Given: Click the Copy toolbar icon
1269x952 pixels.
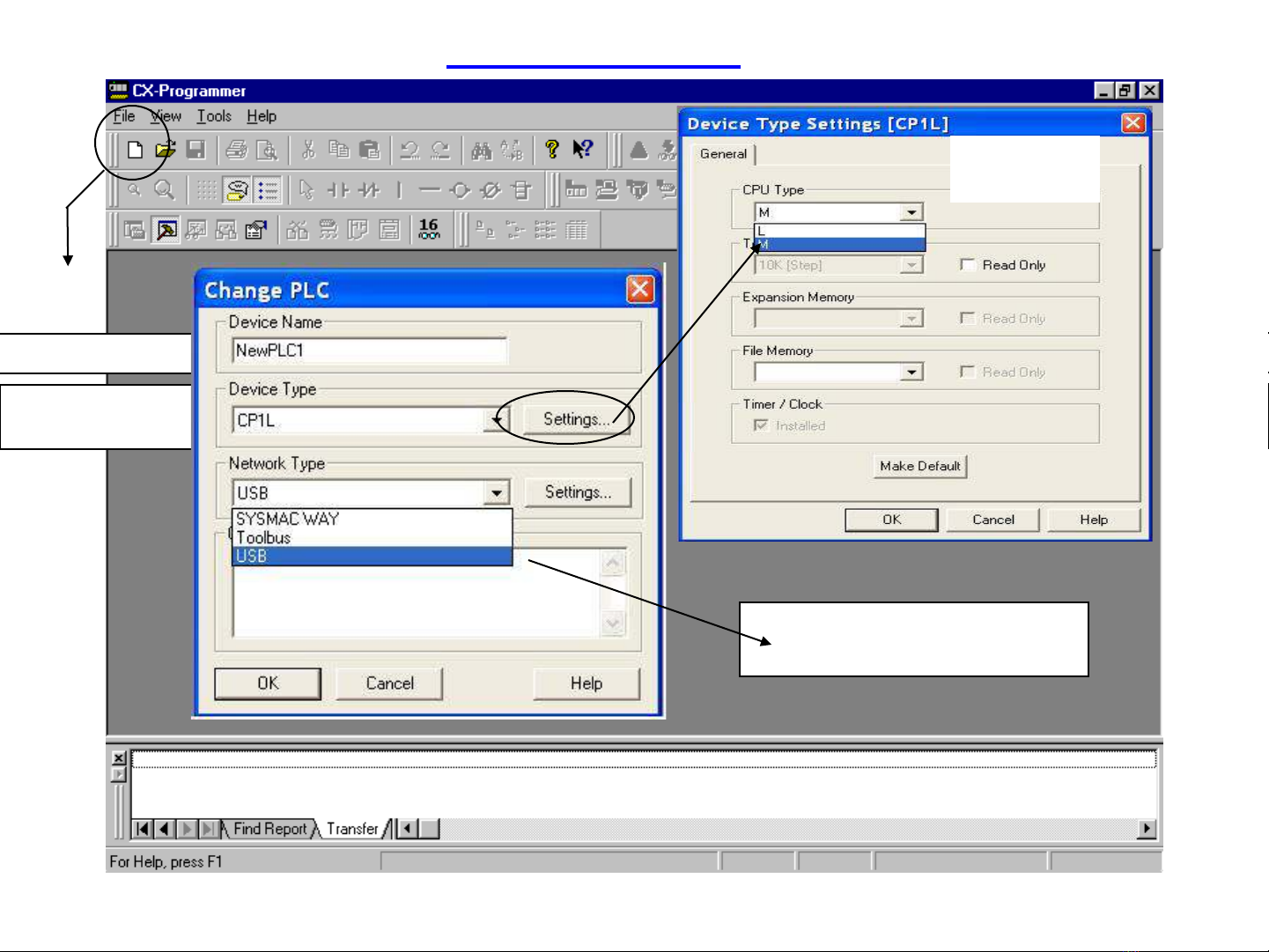Looking at the screenshot, I should [339, 150].
